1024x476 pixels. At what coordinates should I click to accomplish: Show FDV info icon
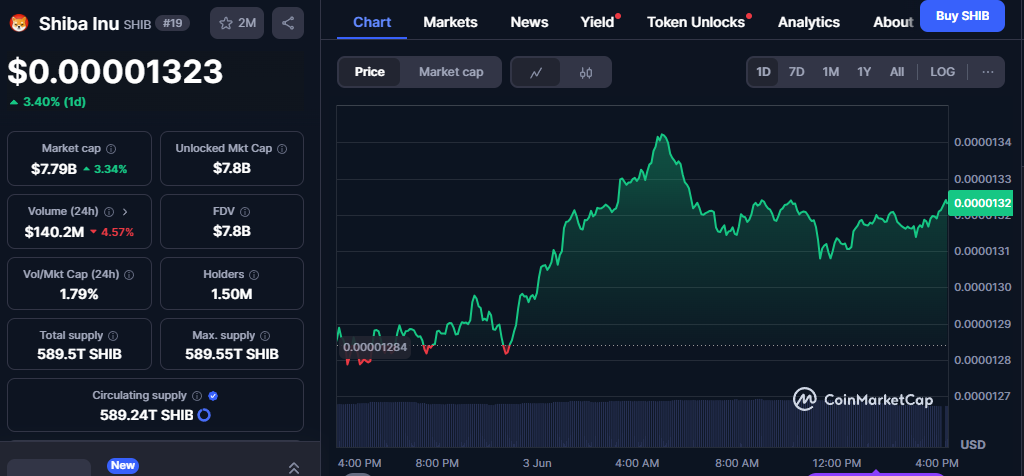[x=245, y=212]
